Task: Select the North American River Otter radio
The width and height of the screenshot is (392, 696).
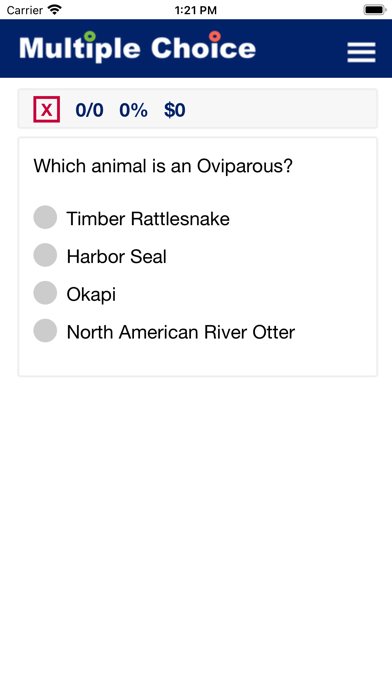Action: coord(45,330)
